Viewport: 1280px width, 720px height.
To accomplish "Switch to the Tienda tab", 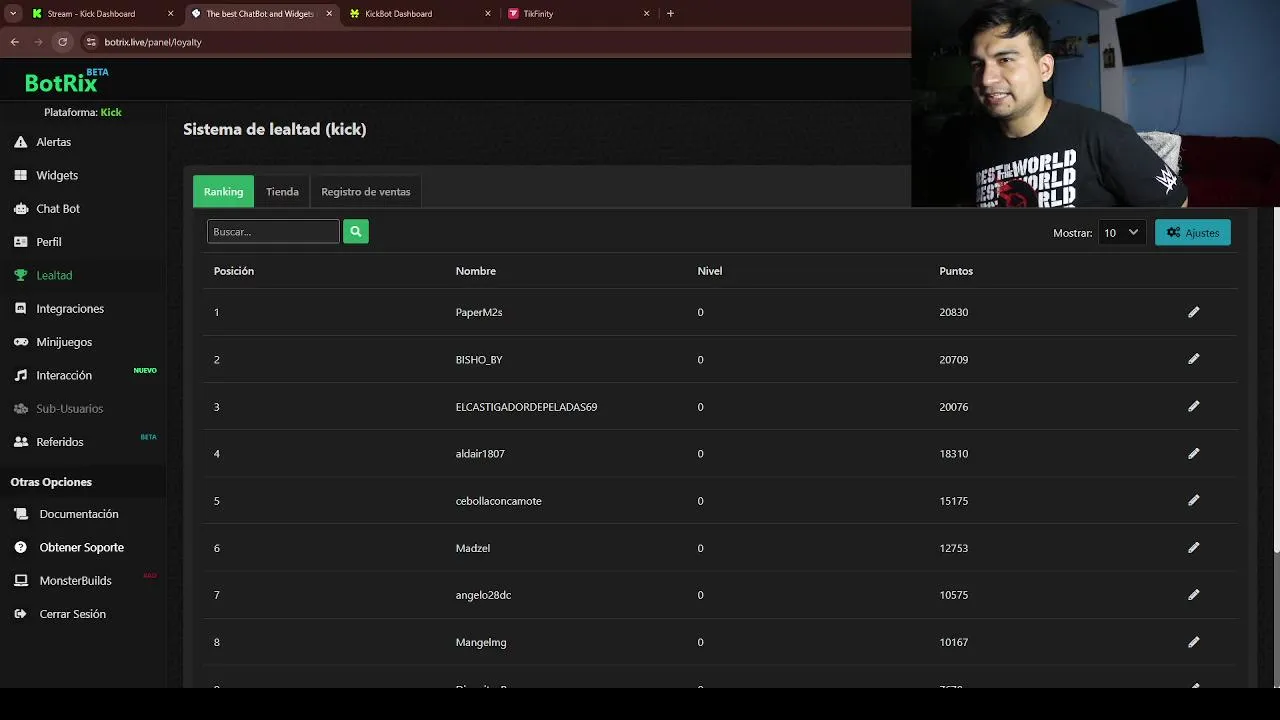I will 282,192.
